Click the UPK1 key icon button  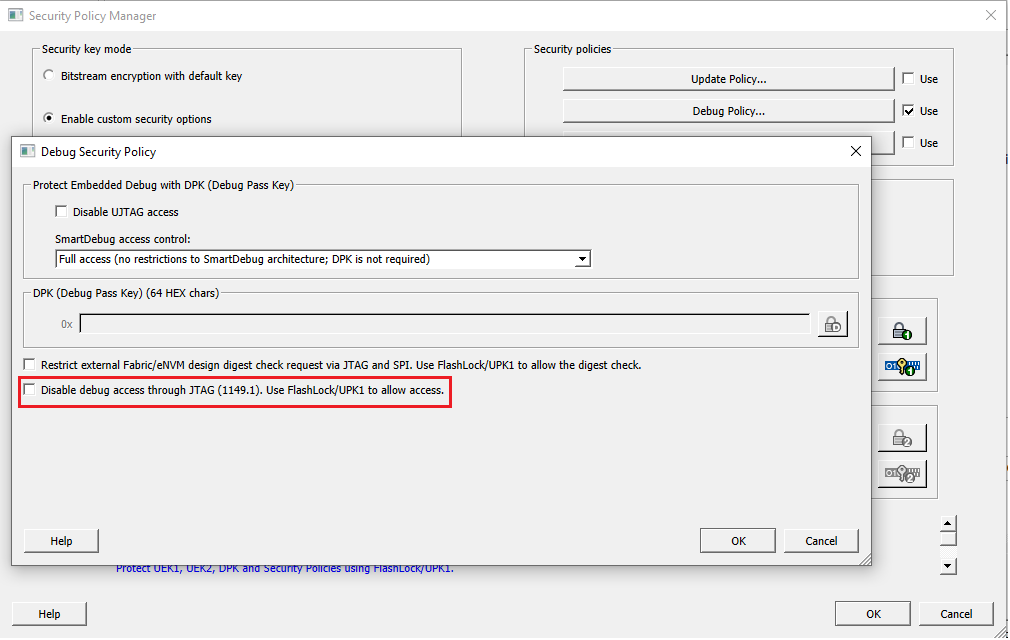pos(902,367)
